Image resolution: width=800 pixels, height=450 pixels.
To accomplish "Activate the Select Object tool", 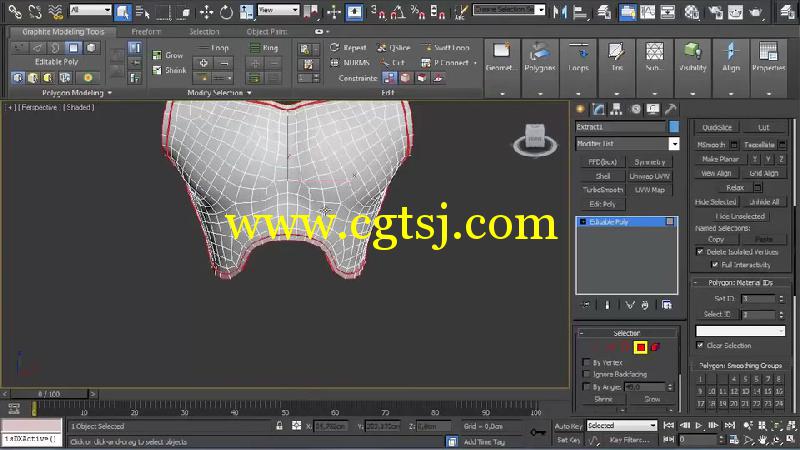I will tap(122, 11).
